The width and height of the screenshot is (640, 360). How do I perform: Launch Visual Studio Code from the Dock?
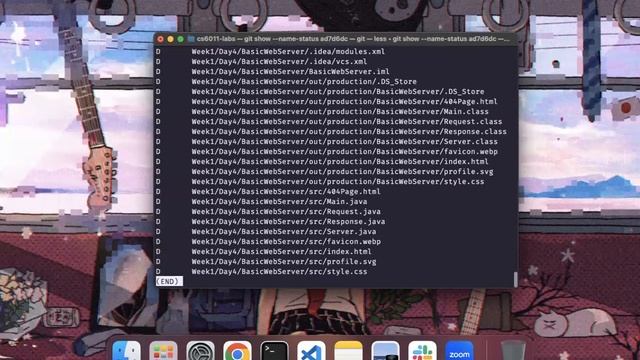coord(311,351)
